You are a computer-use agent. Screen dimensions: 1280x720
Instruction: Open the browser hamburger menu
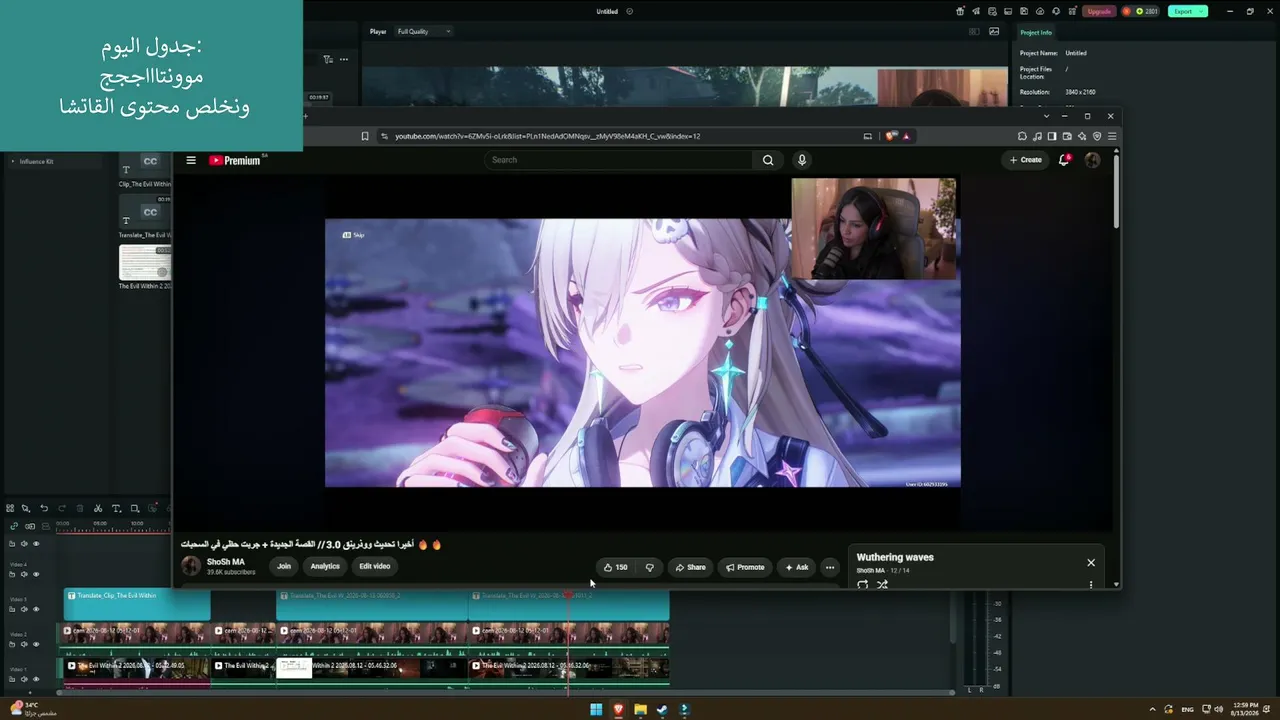(1112, 136)
